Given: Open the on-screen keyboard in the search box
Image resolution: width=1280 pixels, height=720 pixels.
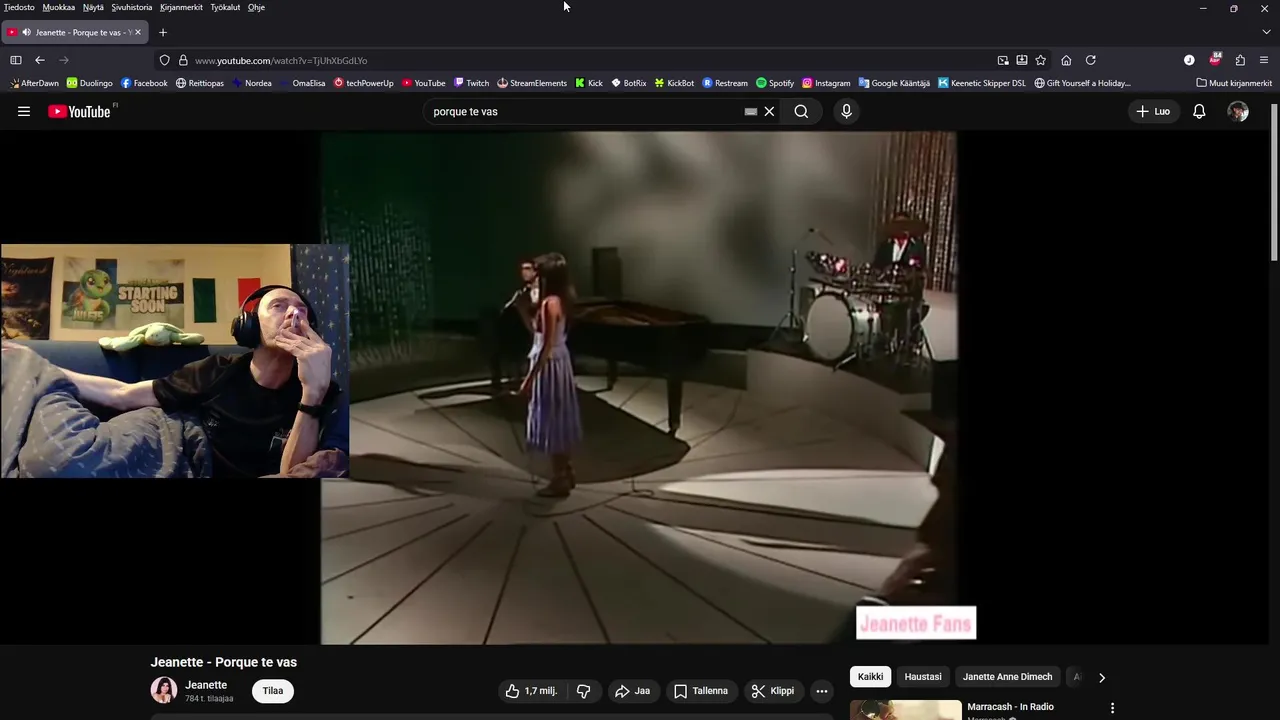Looking at the screenshot, I should pos(751,112).
